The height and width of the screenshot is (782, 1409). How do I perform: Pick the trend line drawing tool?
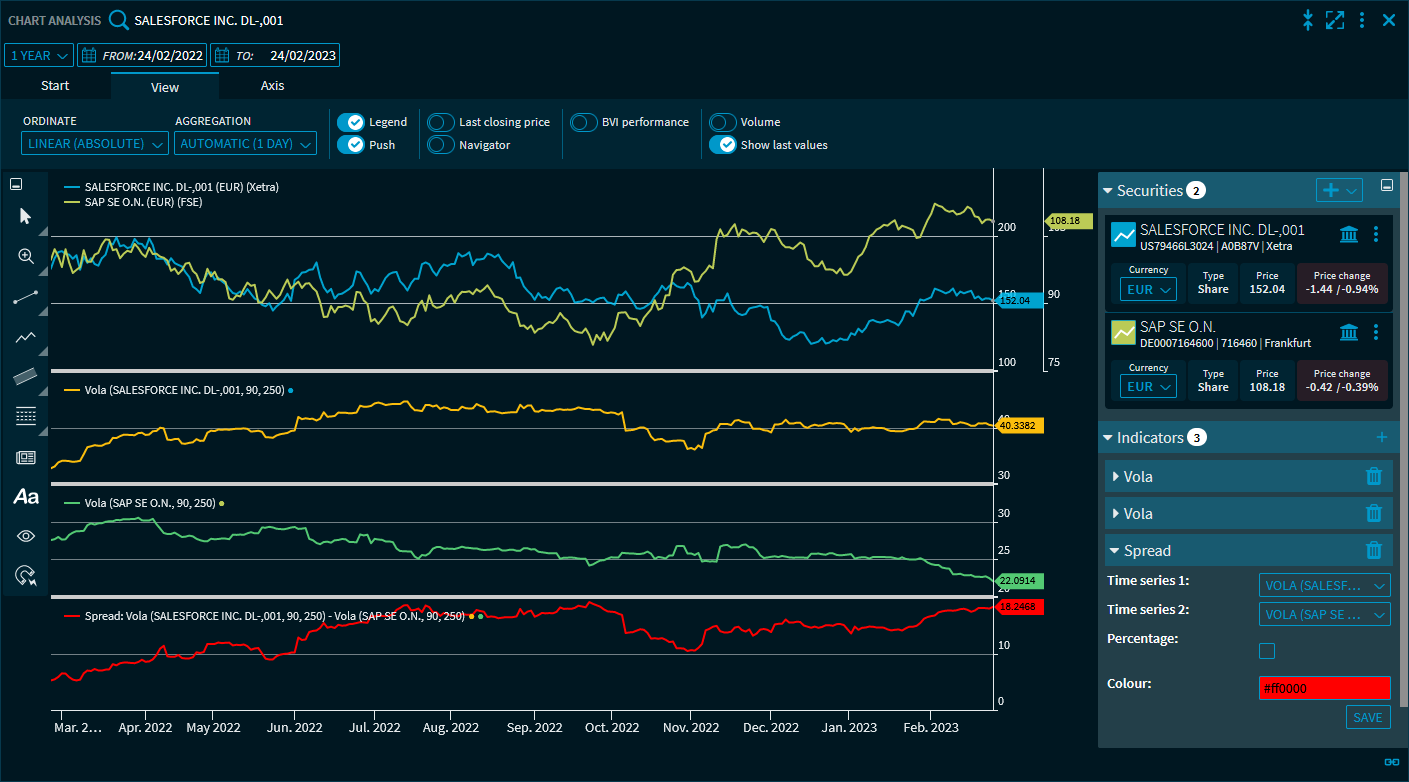point(26,297)
